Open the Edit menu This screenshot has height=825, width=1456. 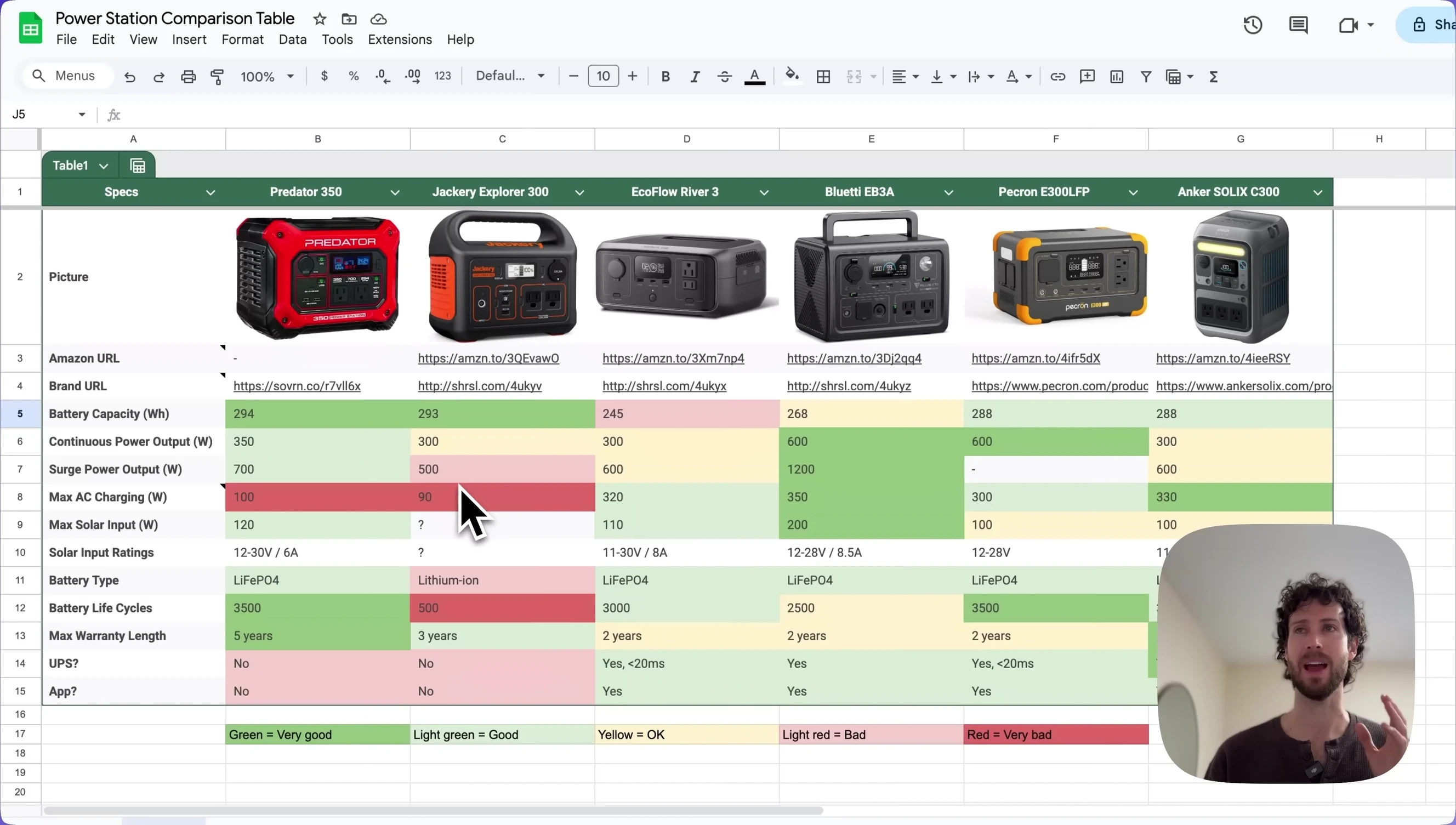click(x=103, y=39)
